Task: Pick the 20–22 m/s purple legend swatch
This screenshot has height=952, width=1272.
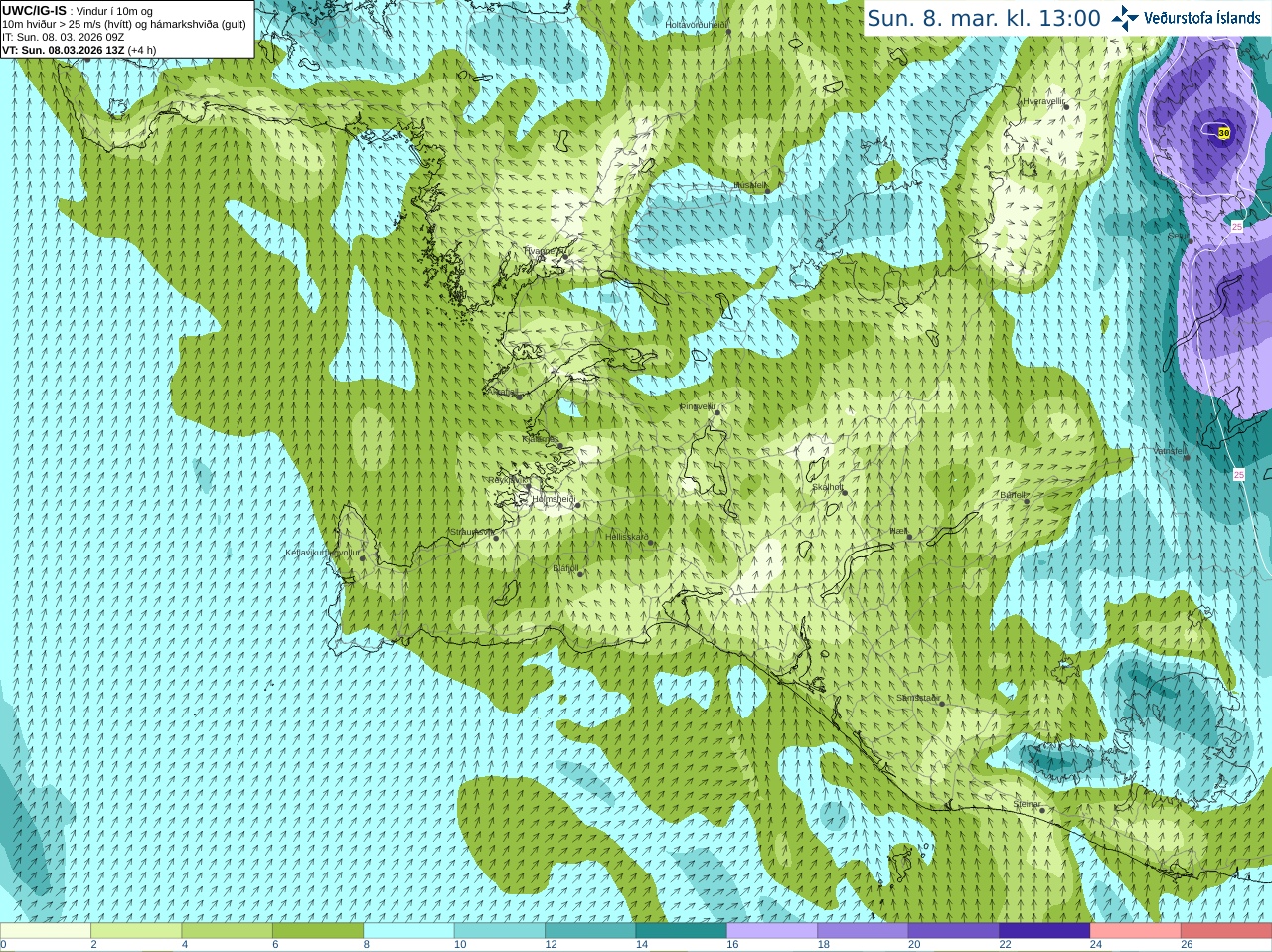Action: click(x=954, y=931)
